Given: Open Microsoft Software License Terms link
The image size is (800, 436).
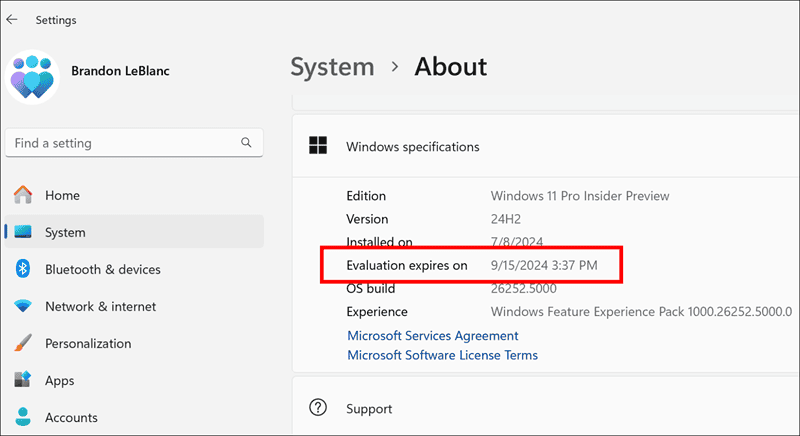Looking at the screenshot, I should 442,355.
